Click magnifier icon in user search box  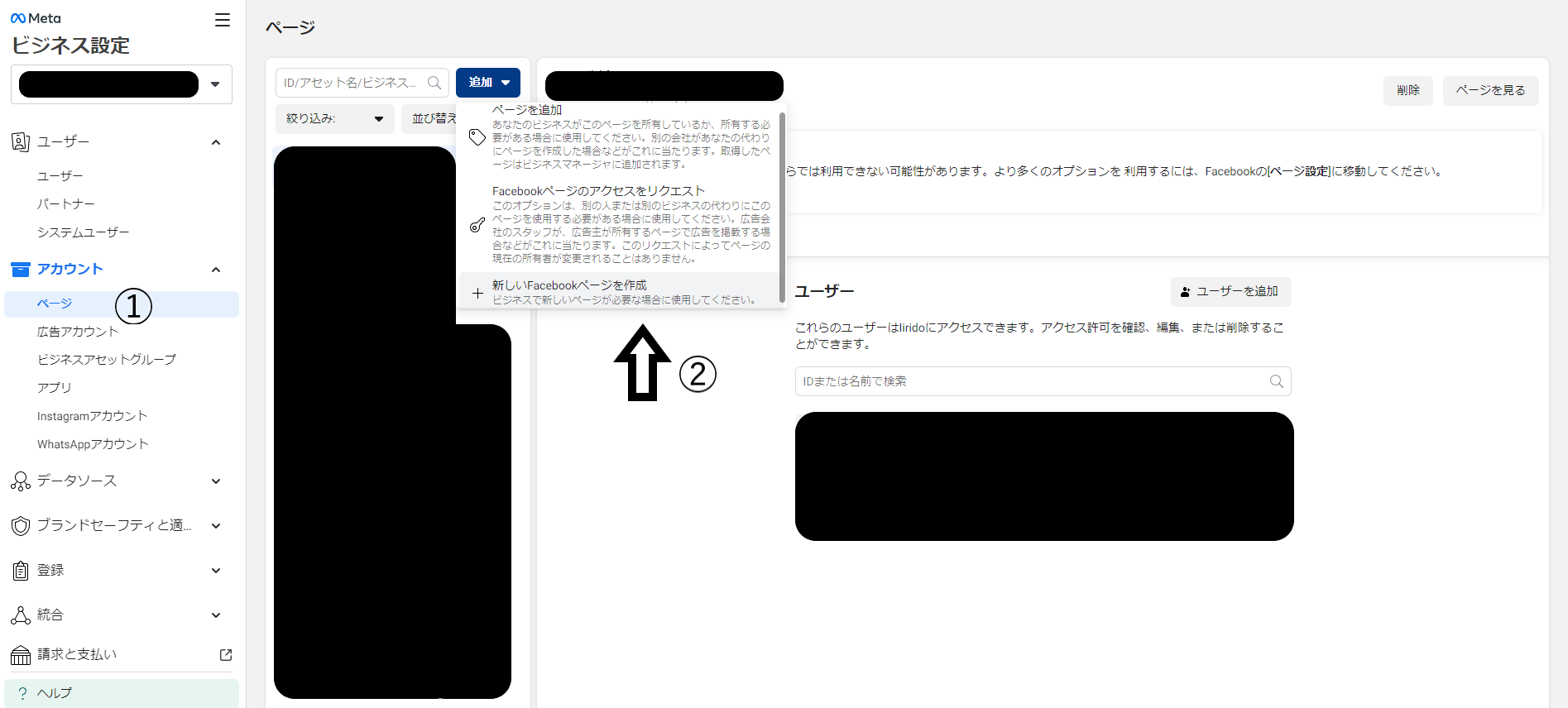click(x=1277, y=381)
